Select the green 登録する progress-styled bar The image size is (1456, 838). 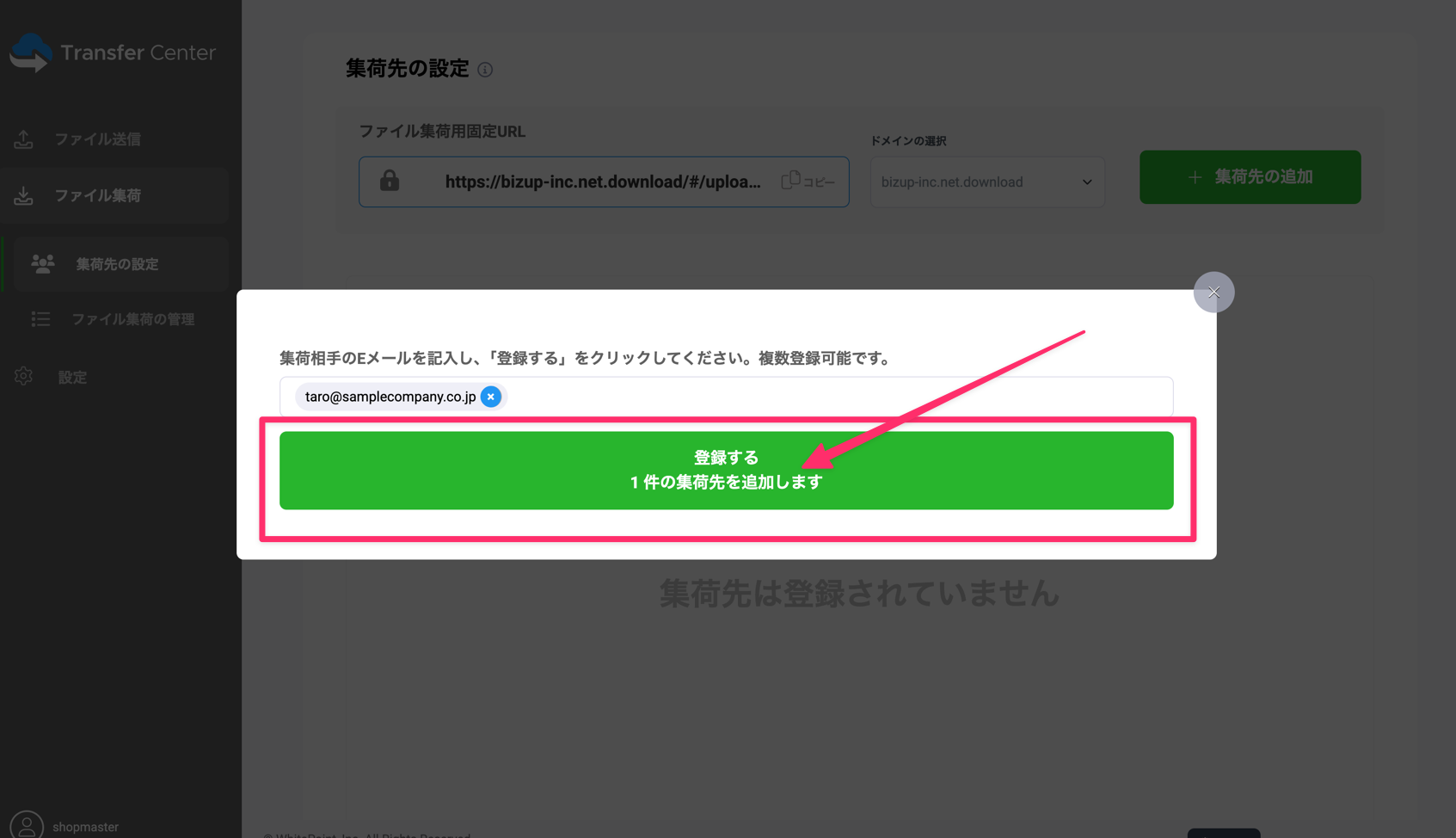tap(726, 470)
